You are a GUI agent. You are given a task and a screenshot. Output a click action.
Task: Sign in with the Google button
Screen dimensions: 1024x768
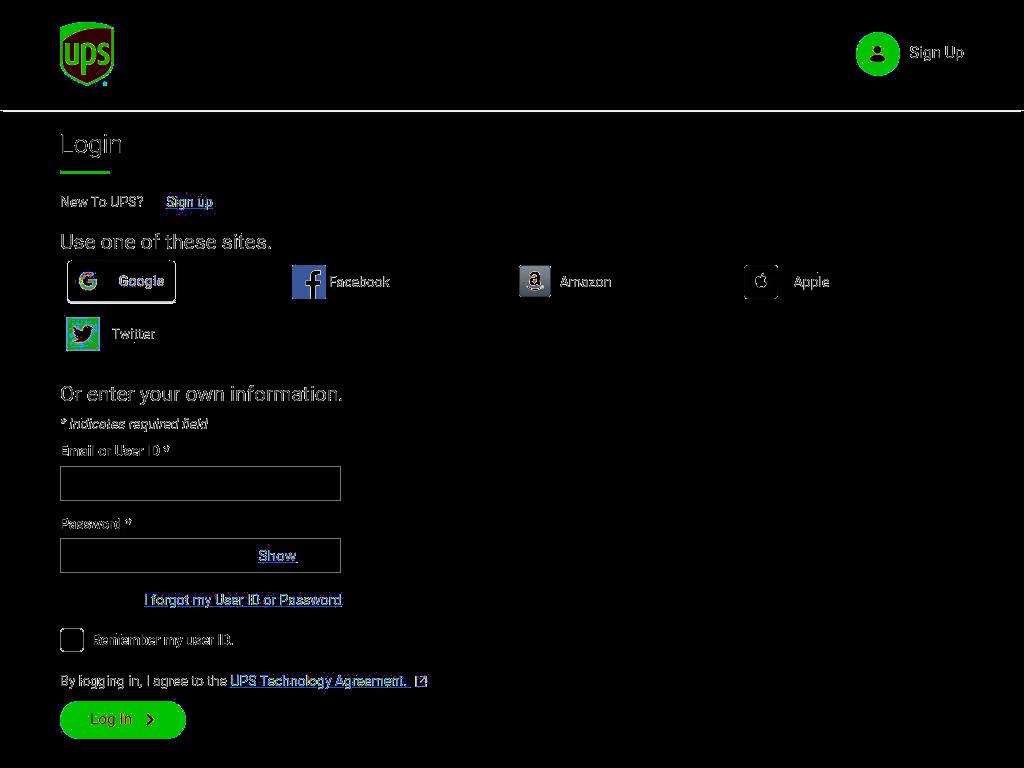[x=121, y=281]
